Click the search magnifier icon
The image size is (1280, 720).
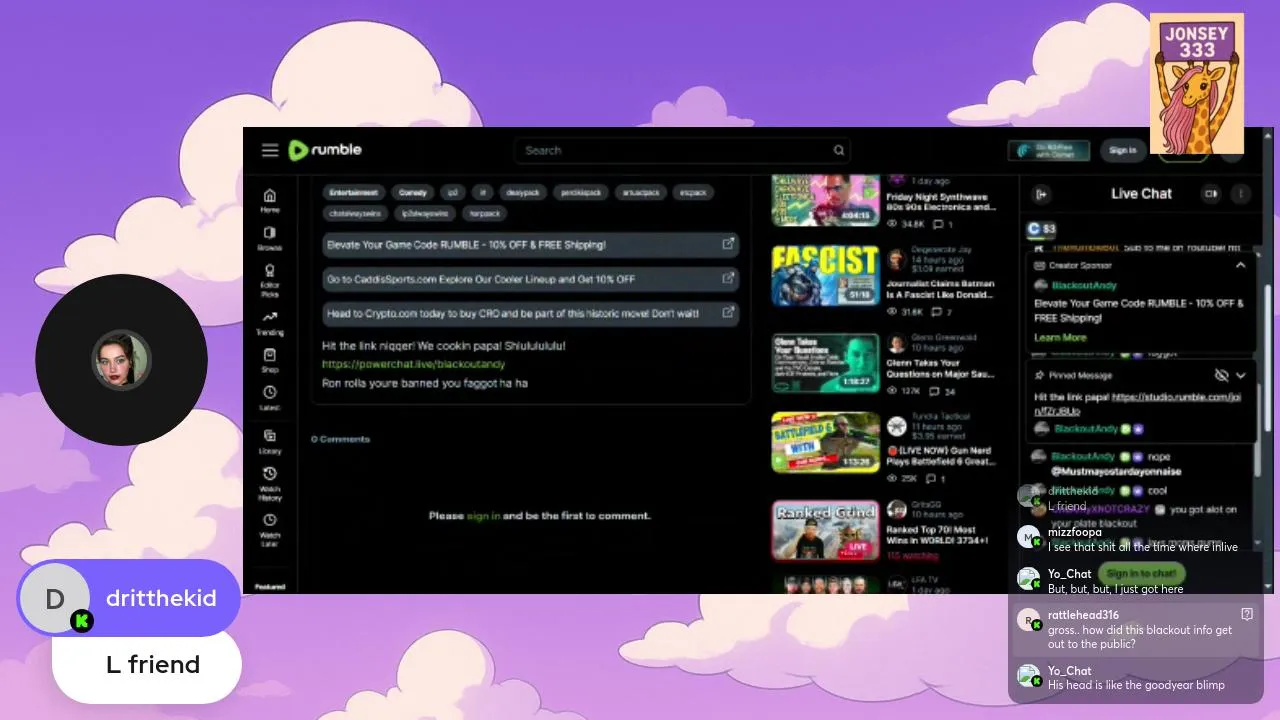coord(839,150)
